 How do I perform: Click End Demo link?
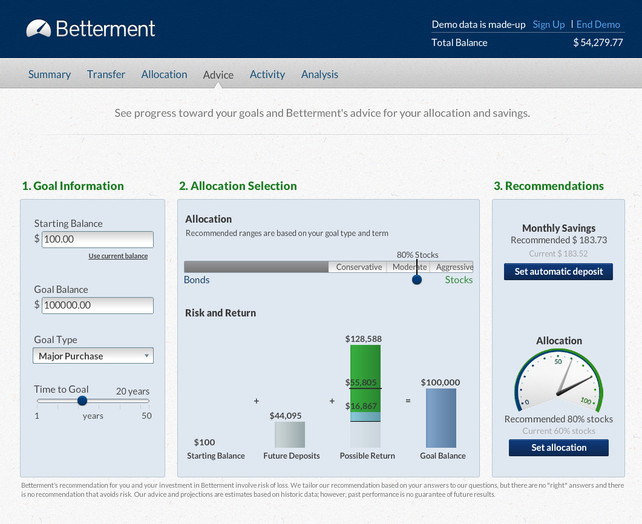598,25
